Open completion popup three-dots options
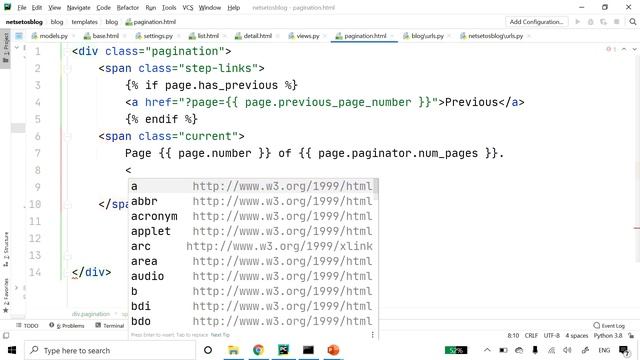 coord(372,335)
